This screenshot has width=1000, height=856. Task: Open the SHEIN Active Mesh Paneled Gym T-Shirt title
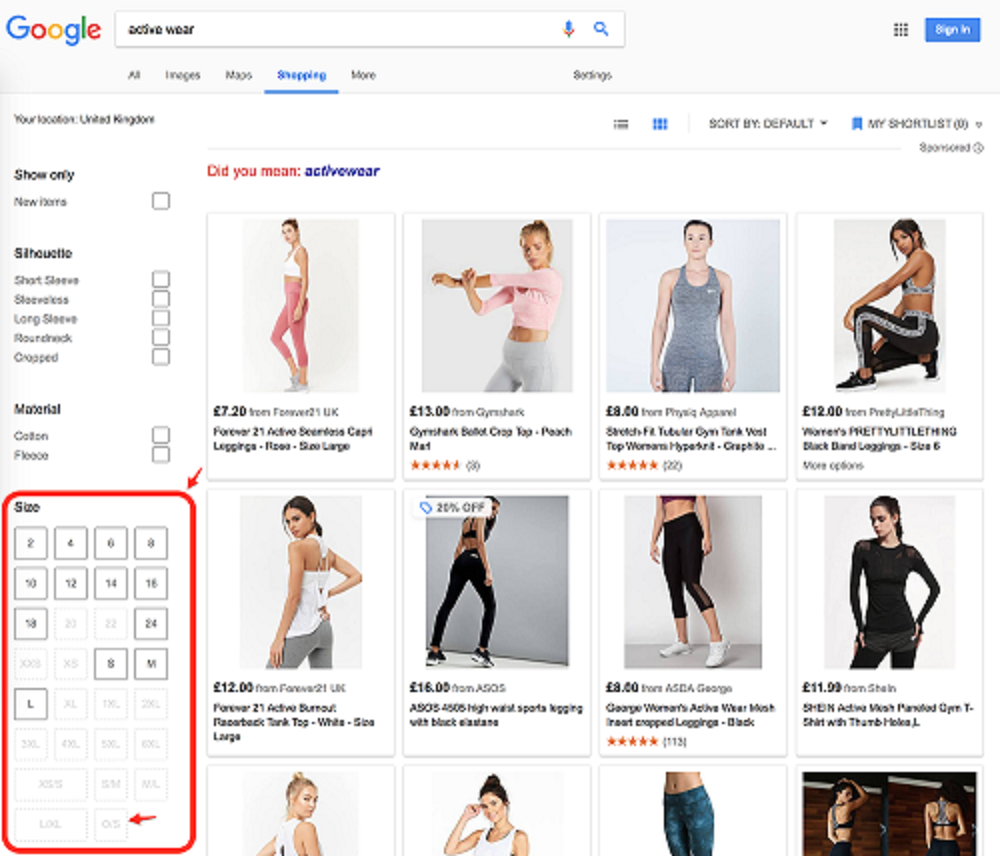coord(888,715)
